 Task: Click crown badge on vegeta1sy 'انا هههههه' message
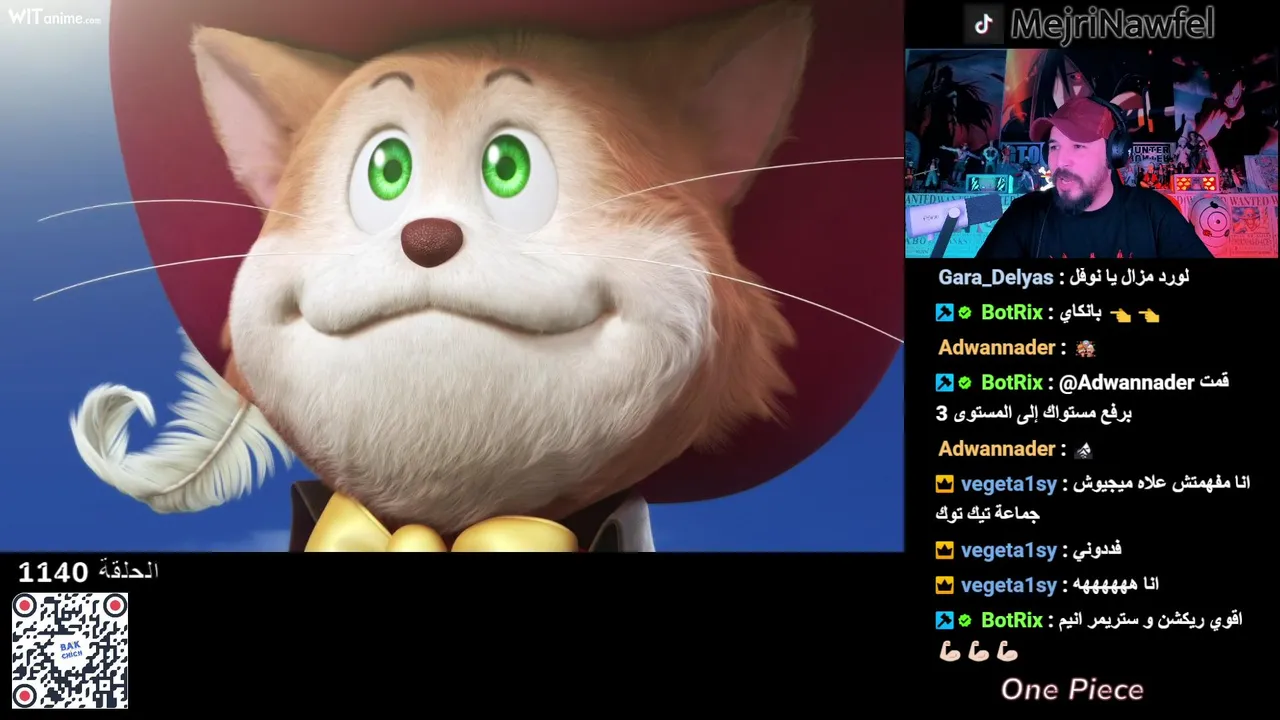coord(944,584)
